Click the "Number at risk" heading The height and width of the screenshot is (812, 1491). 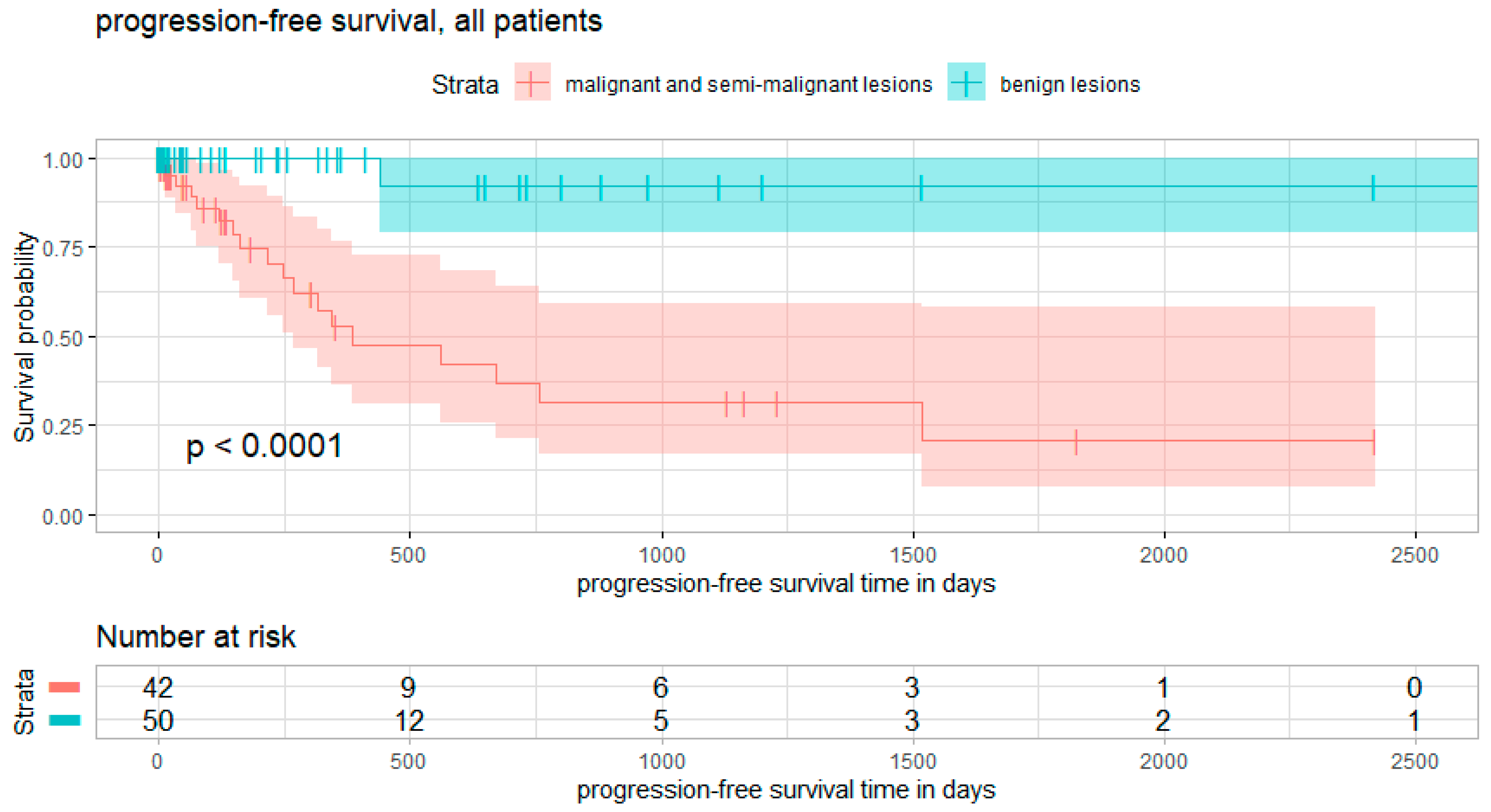point(196,637)
